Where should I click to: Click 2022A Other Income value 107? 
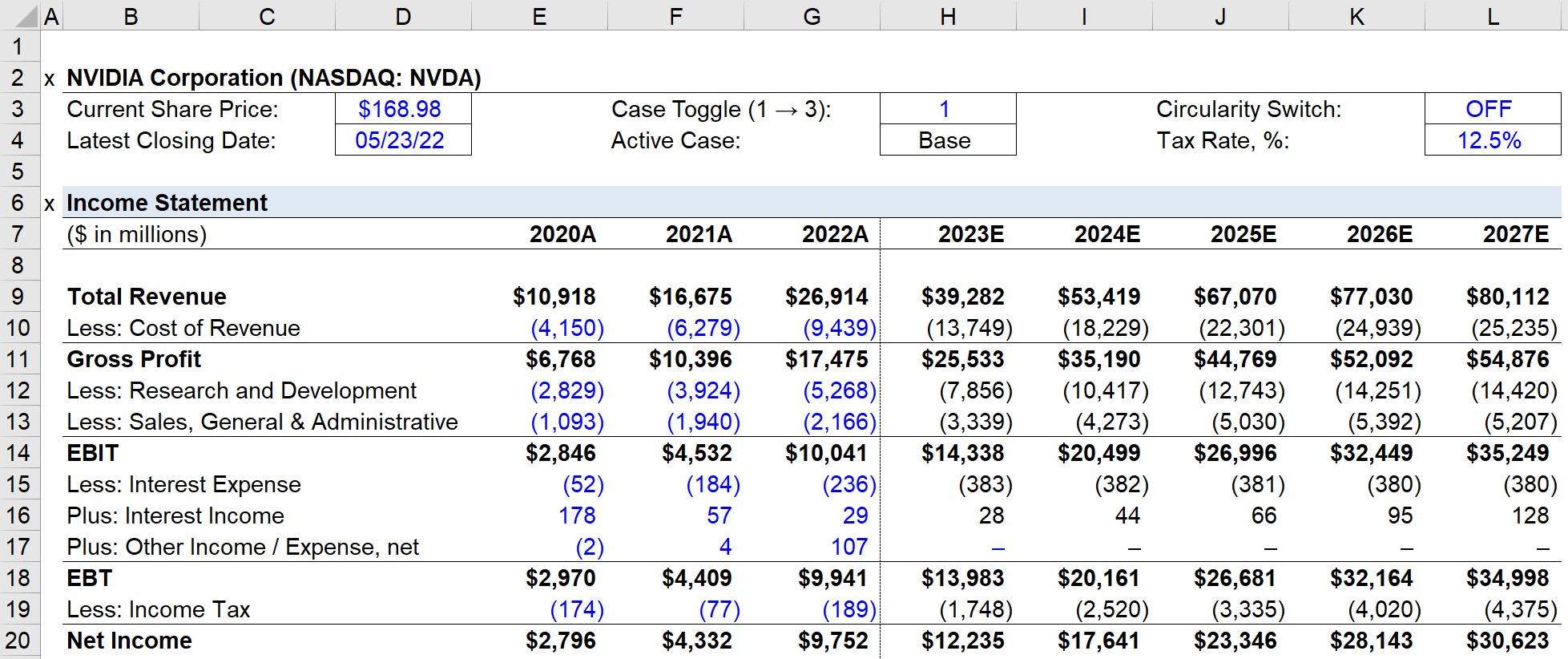[x=849, y=547]
